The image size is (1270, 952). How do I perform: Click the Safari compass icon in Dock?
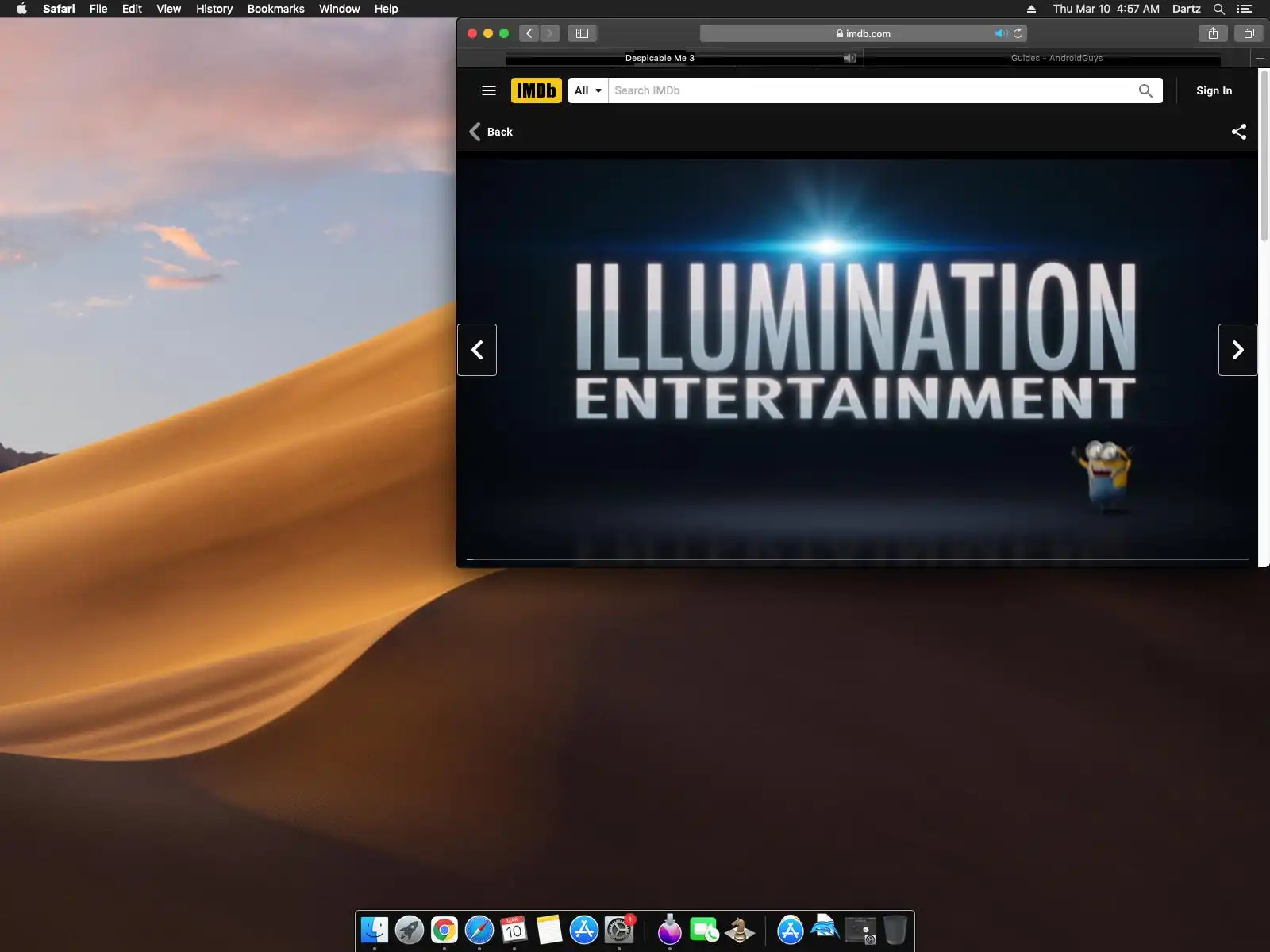click(479, 930)
